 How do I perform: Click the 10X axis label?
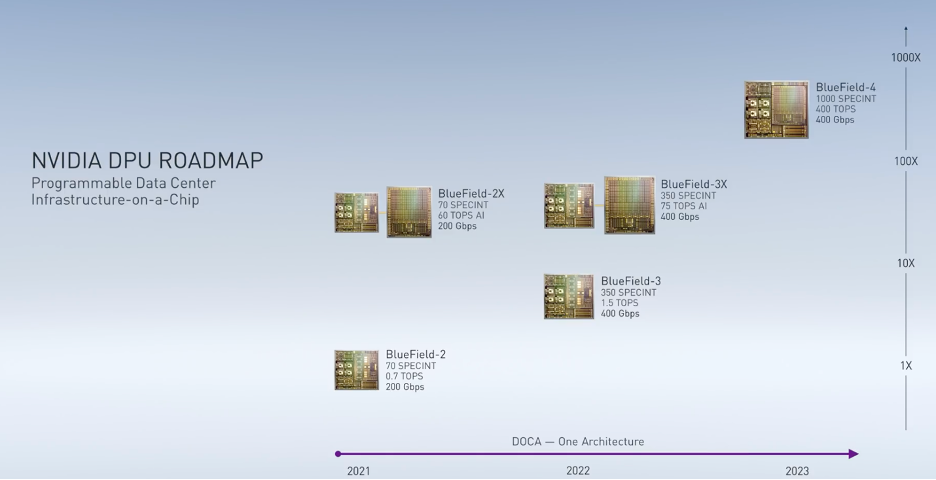[x=906, y=263]
